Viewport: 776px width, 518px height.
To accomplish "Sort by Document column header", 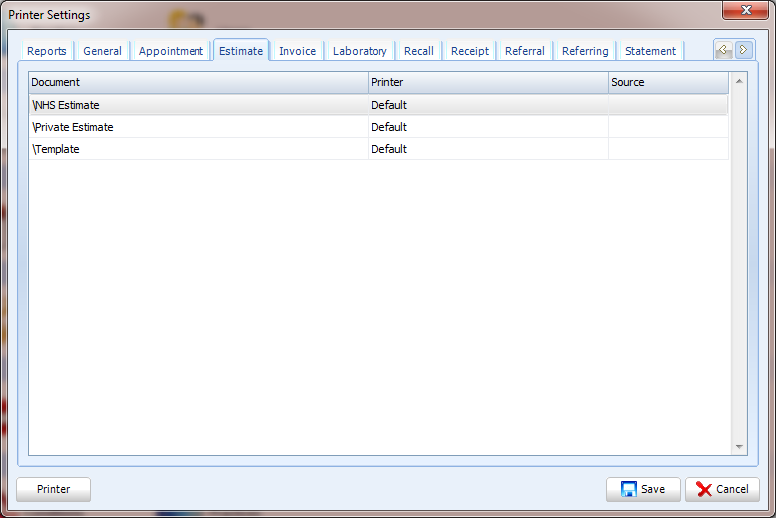I will tap(198, 82).
